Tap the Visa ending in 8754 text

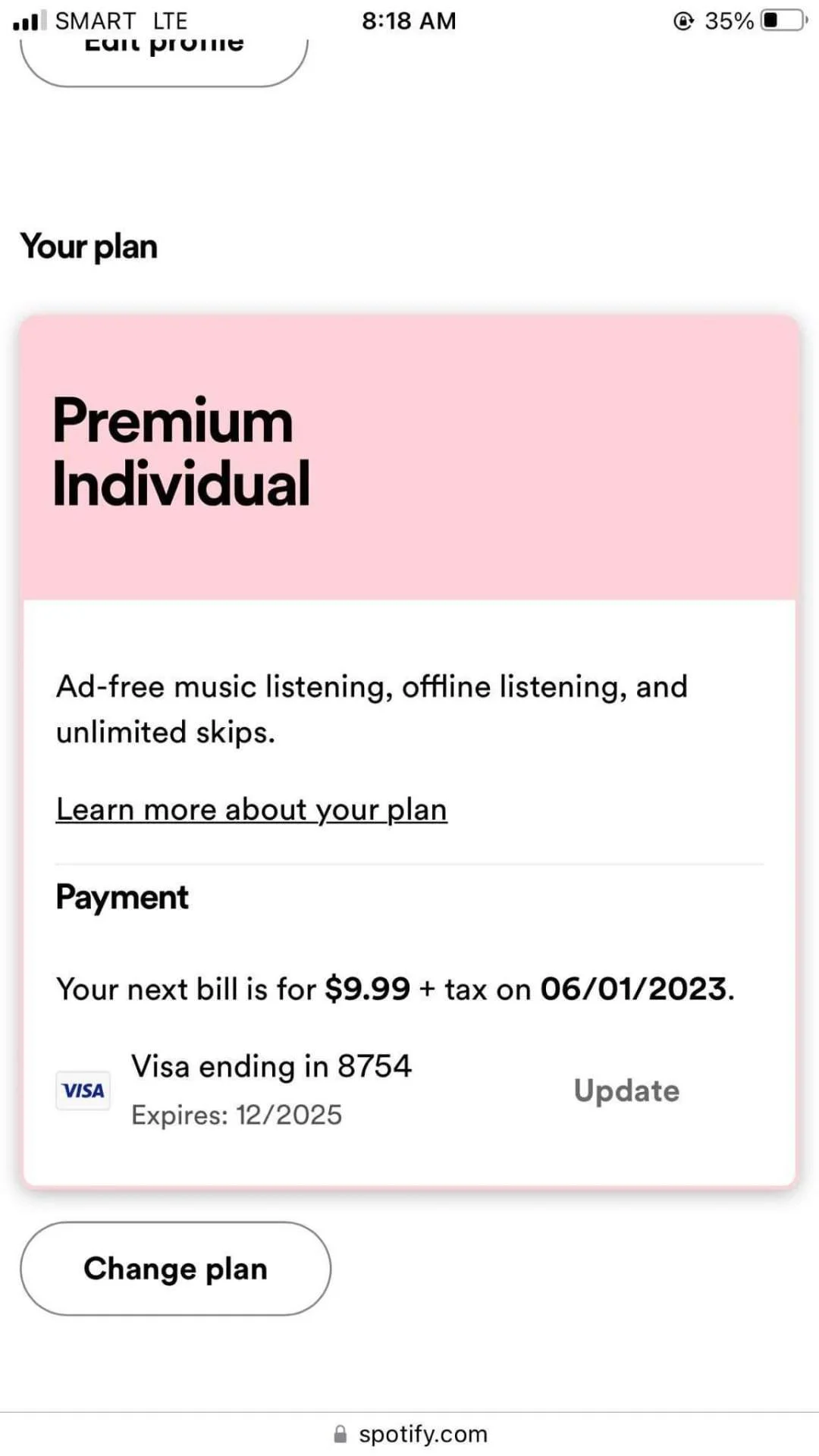pyautogui.click(x=271, y=1066)
